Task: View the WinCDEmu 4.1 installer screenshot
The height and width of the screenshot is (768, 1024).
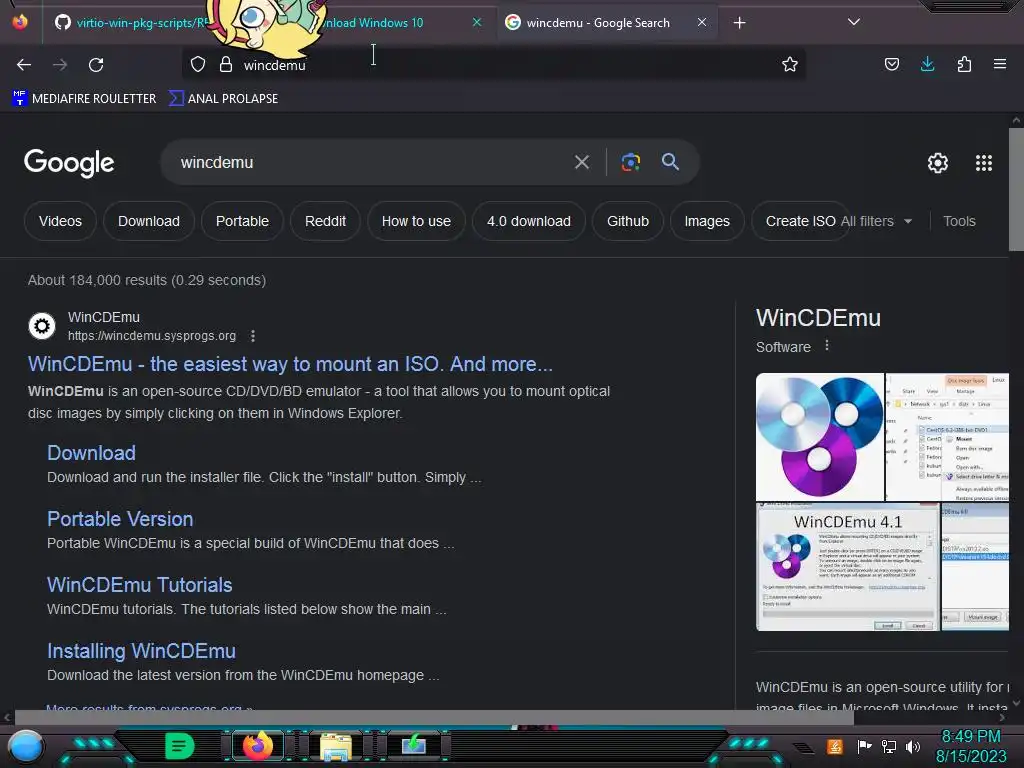Action: click(848, 567)
